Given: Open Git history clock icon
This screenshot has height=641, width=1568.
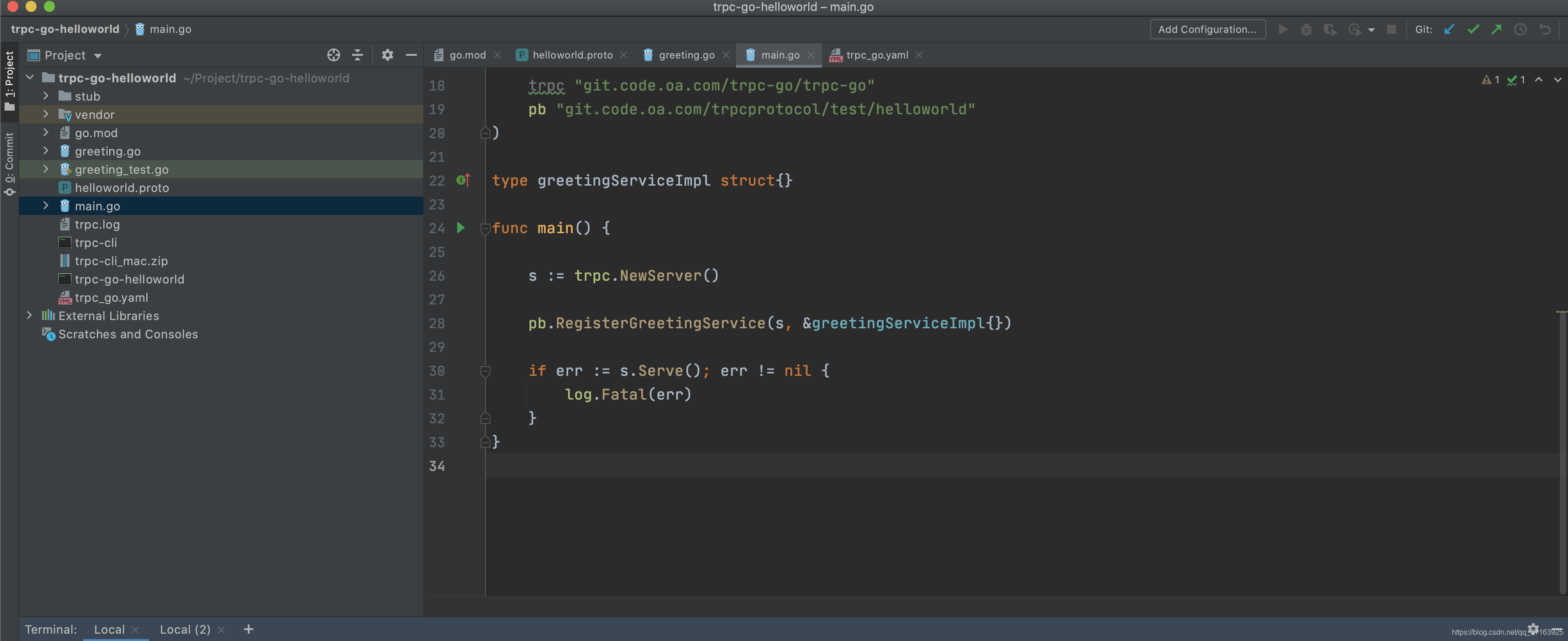Looking at the screenshot, I should pyautogui.click(x=1520, y=29).
